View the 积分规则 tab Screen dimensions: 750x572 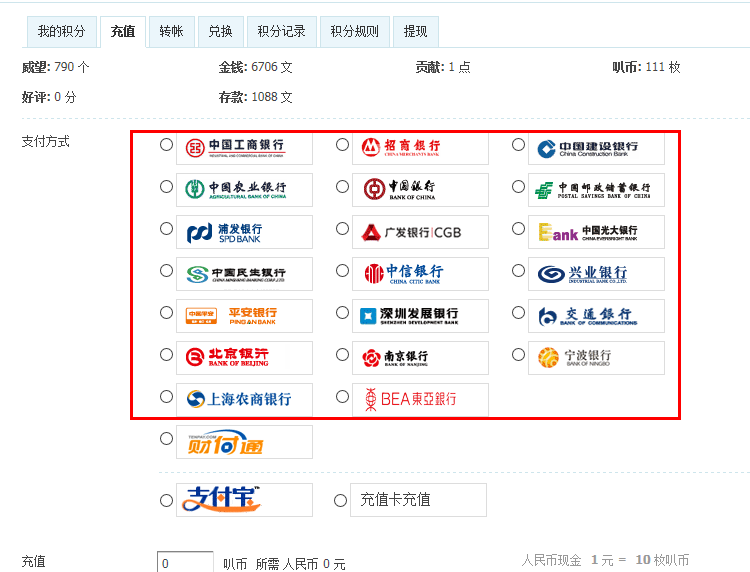pos(355,32)
